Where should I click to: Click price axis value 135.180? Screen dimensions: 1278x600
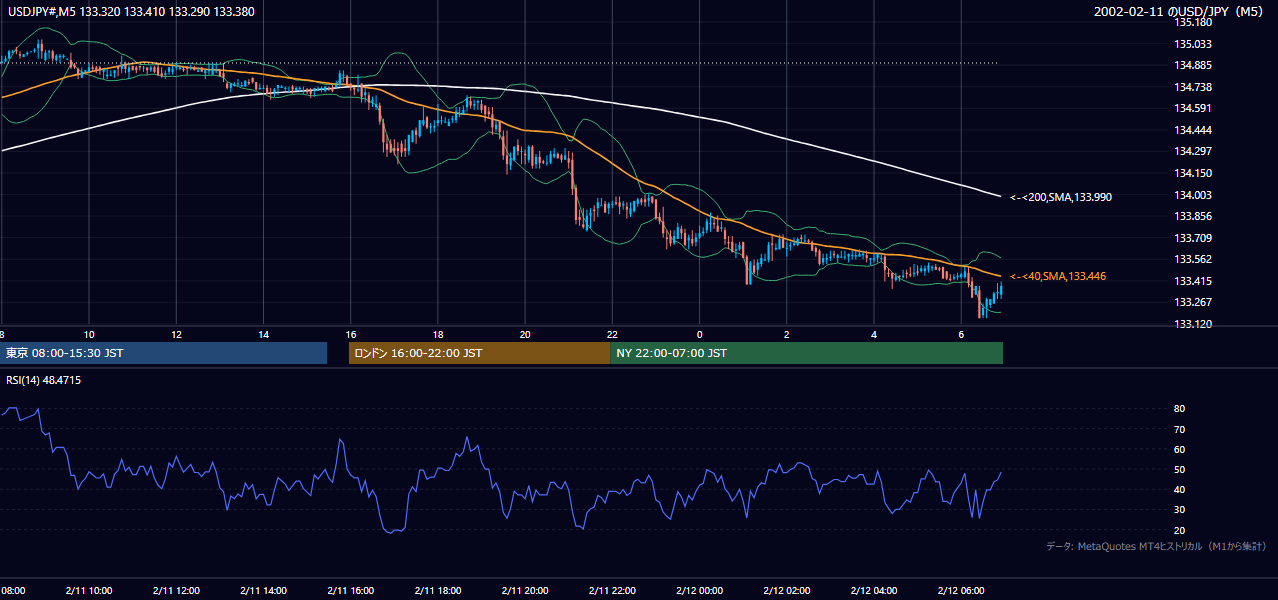[1192, 22]
